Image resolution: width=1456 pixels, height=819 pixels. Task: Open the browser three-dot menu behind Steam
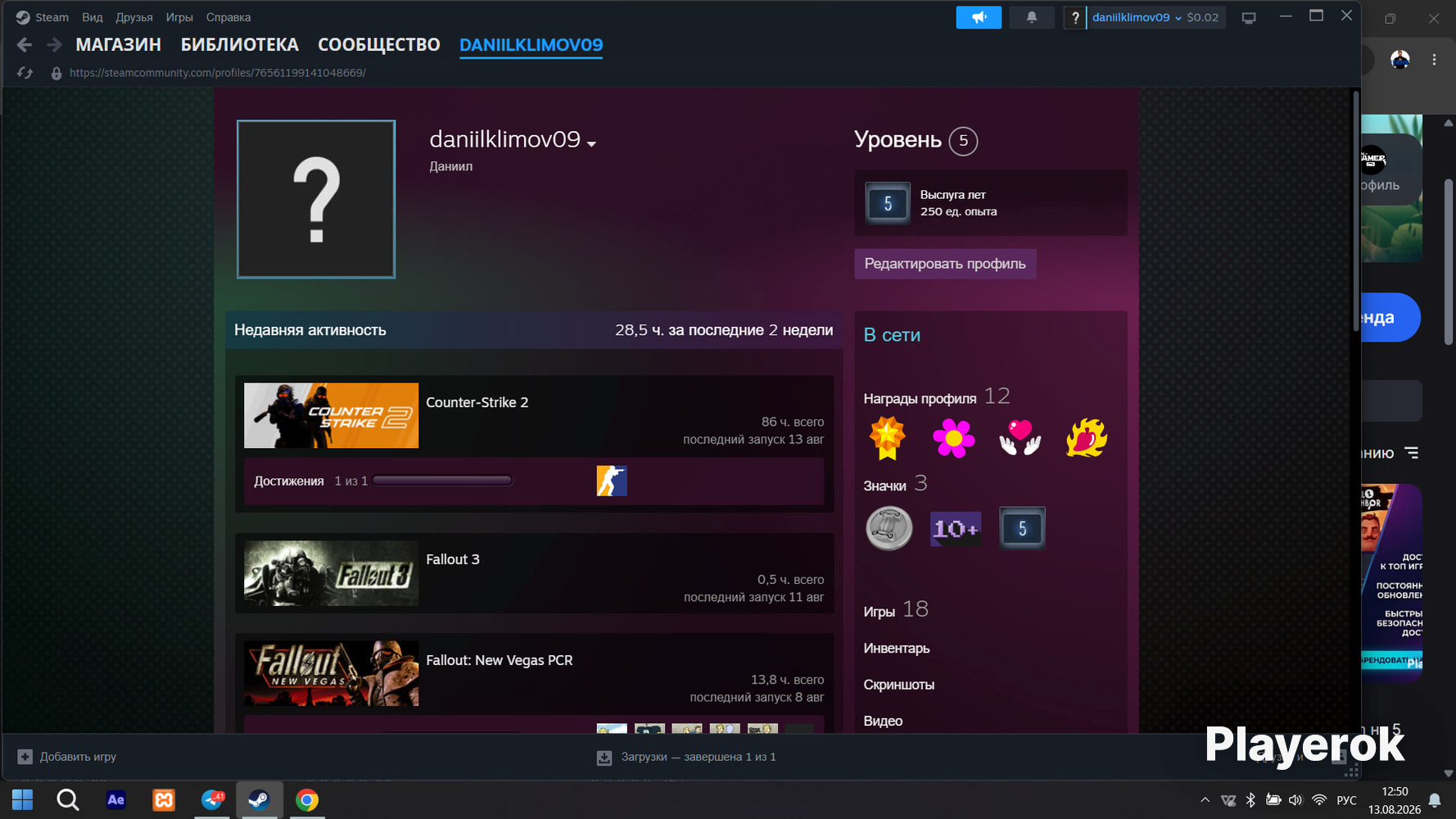pos(1434,60)
